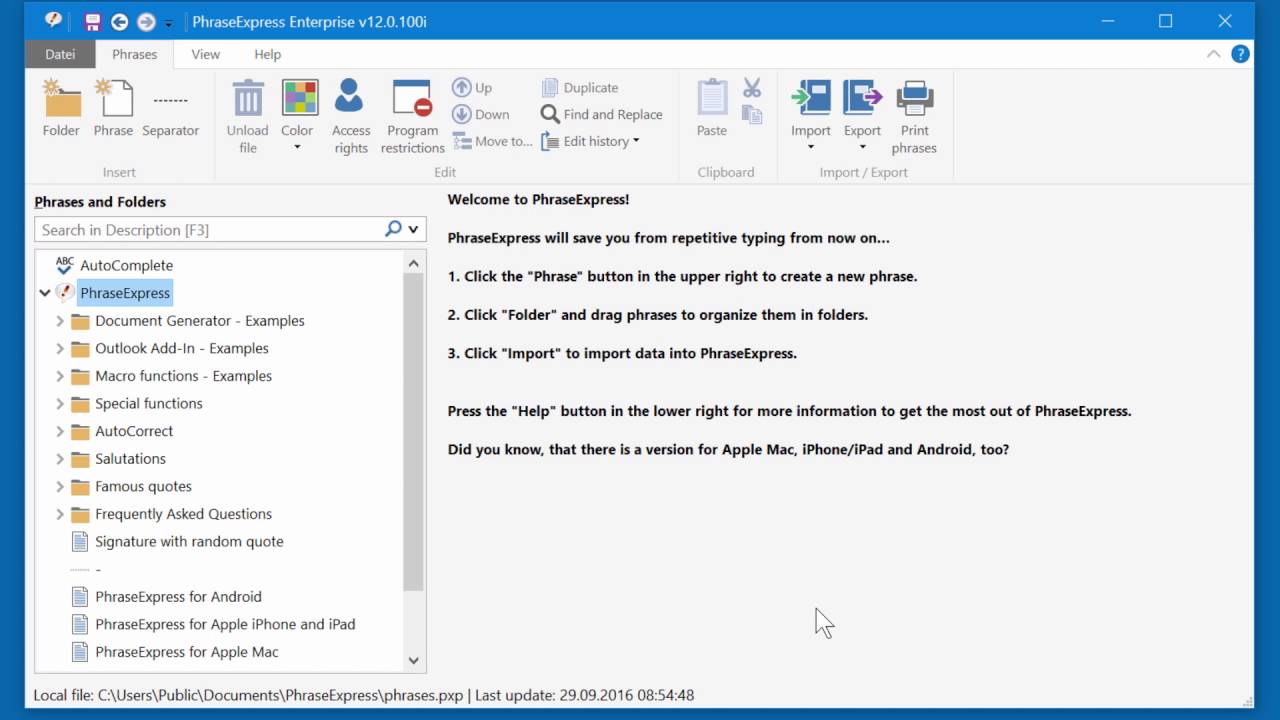Select the Famous quotes folder label
1280x720 pixels.
pyautogui.click(x=143, y=487)
